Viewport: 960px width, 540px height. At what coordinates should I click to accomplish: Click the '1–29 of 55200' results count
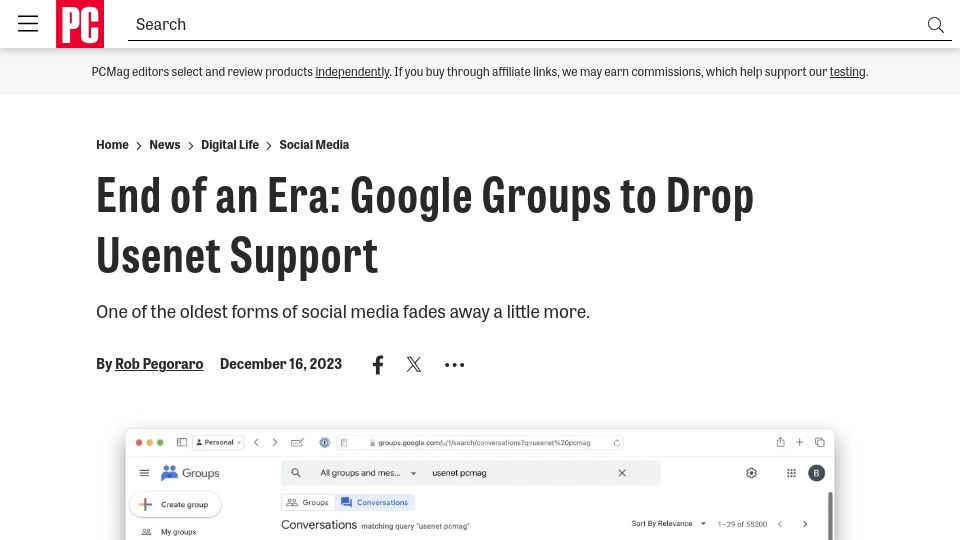[742, 524]
